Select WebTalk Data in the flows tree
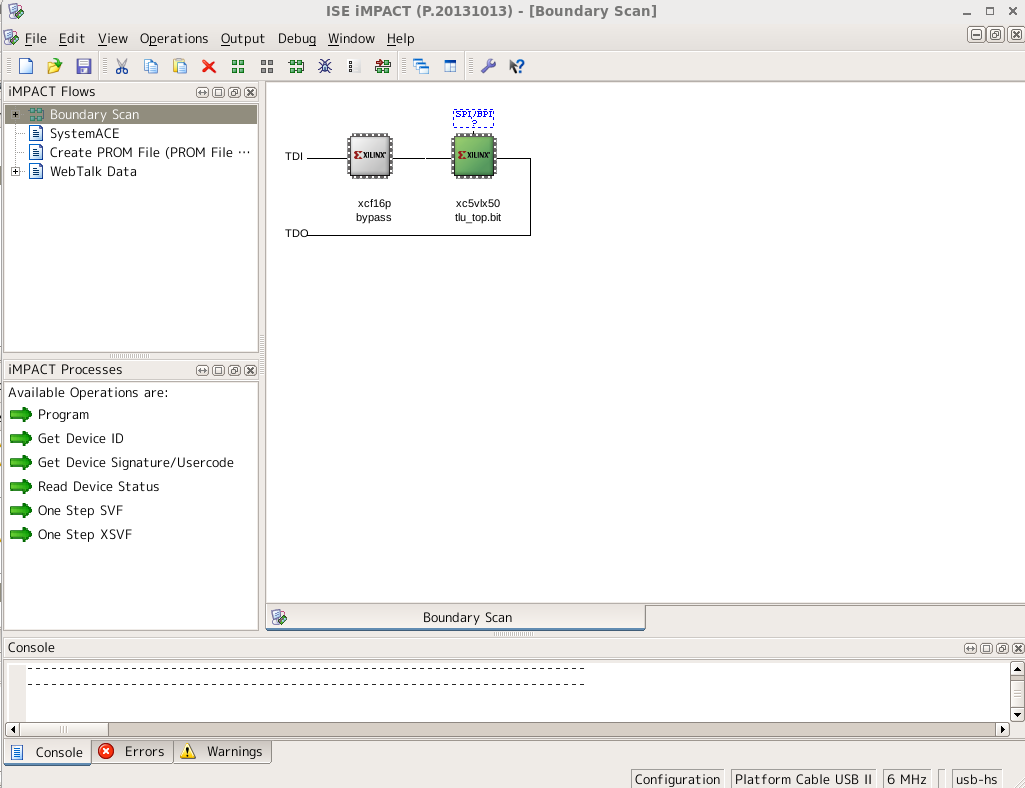 coord(93,171)
